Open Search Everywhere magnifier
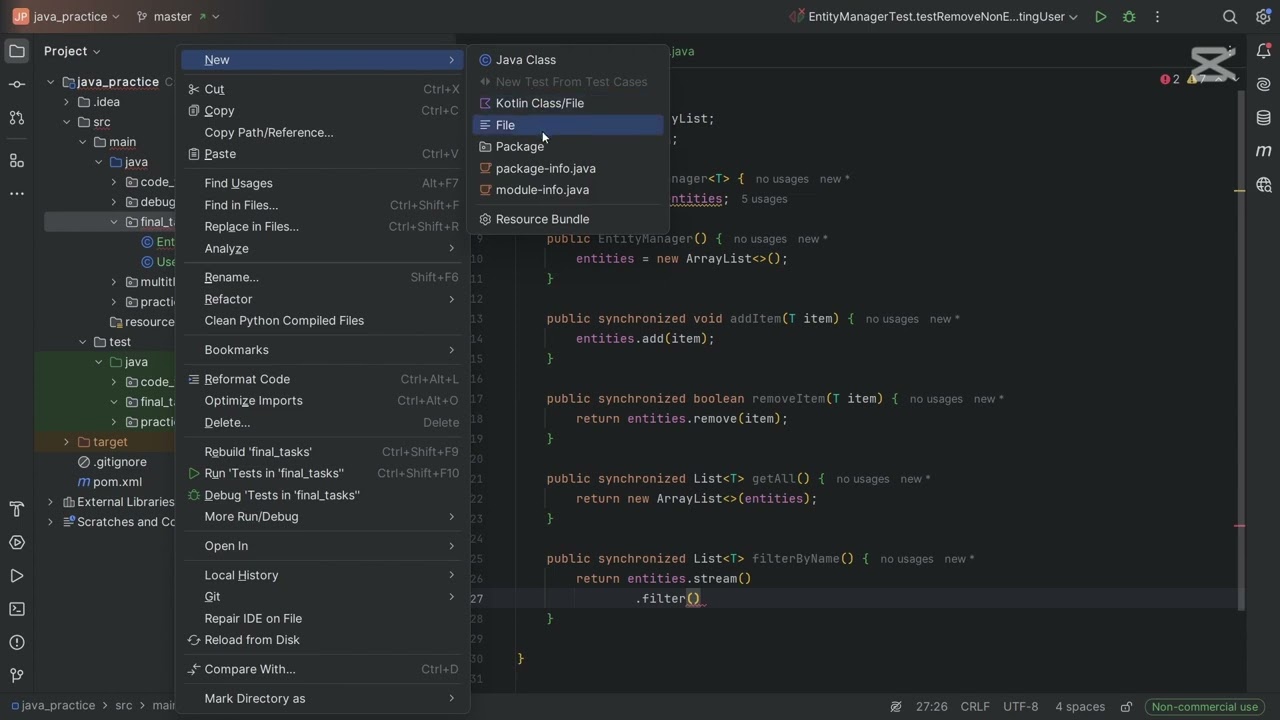This screenshot has height=720, width=1280. point(1230,17)
